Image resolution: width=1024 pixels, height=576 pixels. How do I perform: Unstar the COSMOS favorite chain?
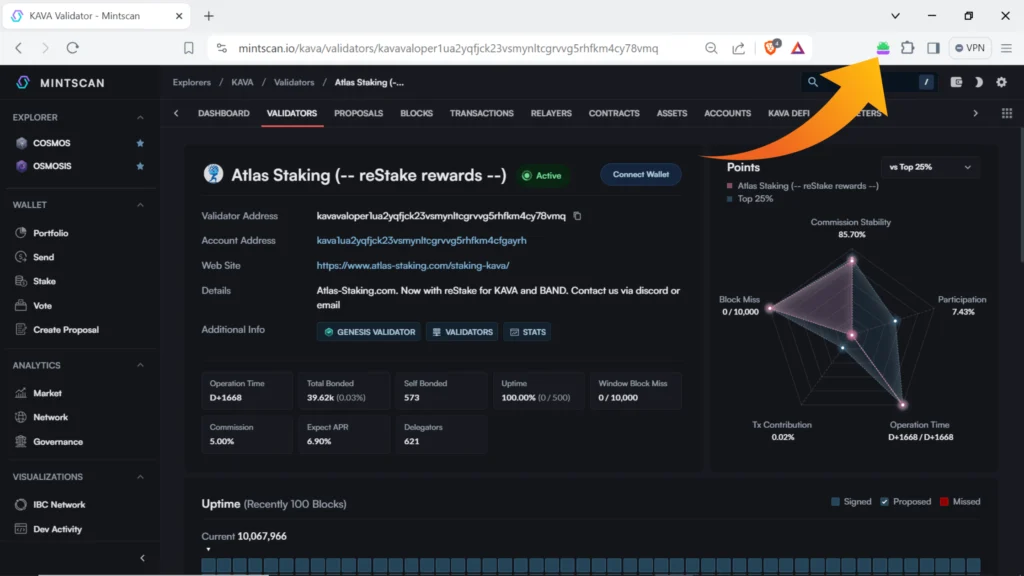pyautogui.click(x=140, y=143)
